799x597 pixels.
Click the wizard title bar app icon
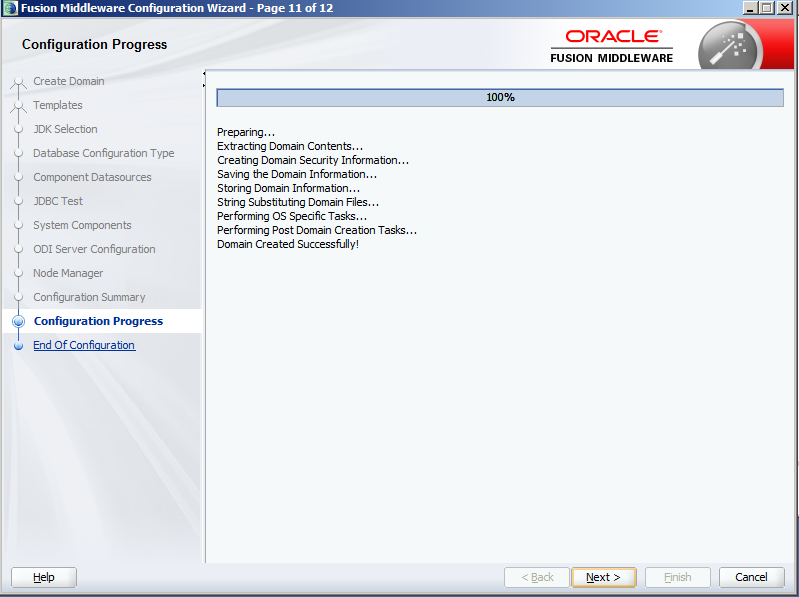pos(10,8)
